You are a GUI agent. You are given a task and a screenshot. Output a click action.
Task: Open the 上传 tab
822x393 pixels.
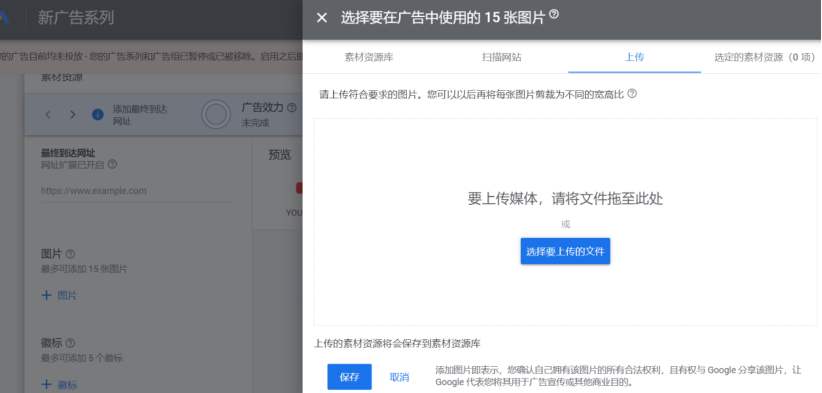click(x=634, y=57)
